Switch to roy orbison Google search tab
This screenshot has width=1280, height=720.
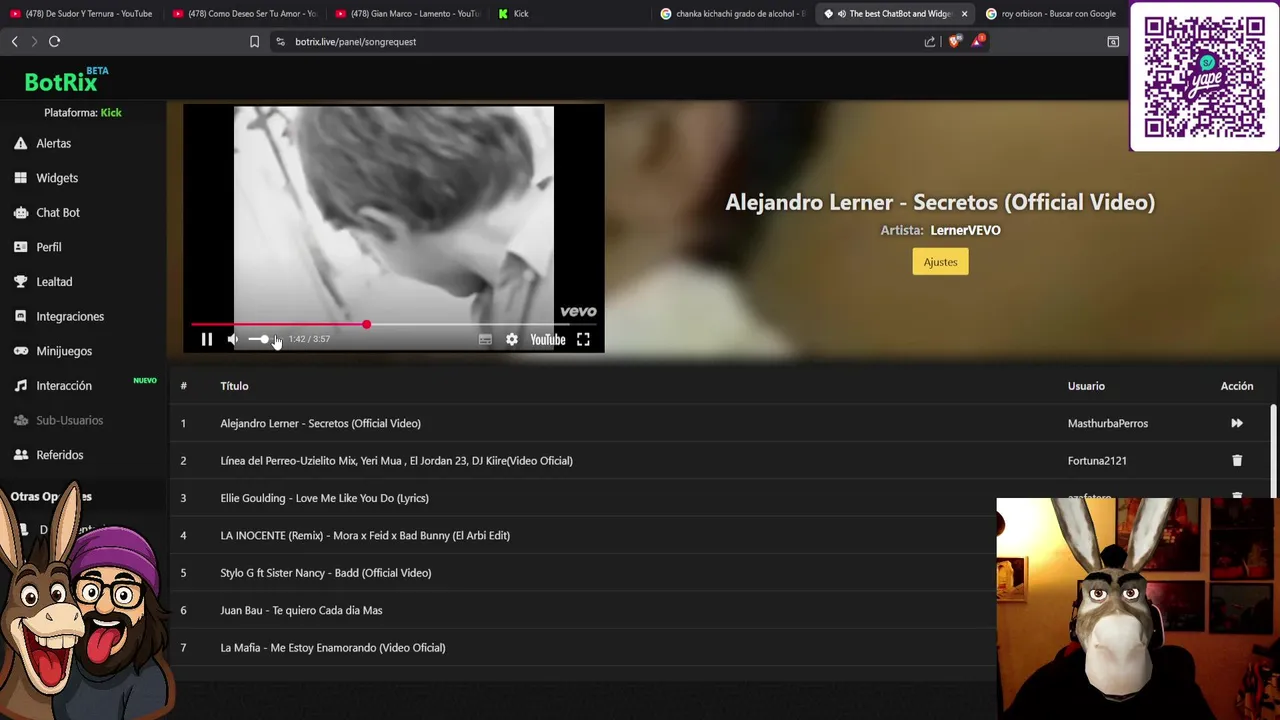[x=1051, y=14]
